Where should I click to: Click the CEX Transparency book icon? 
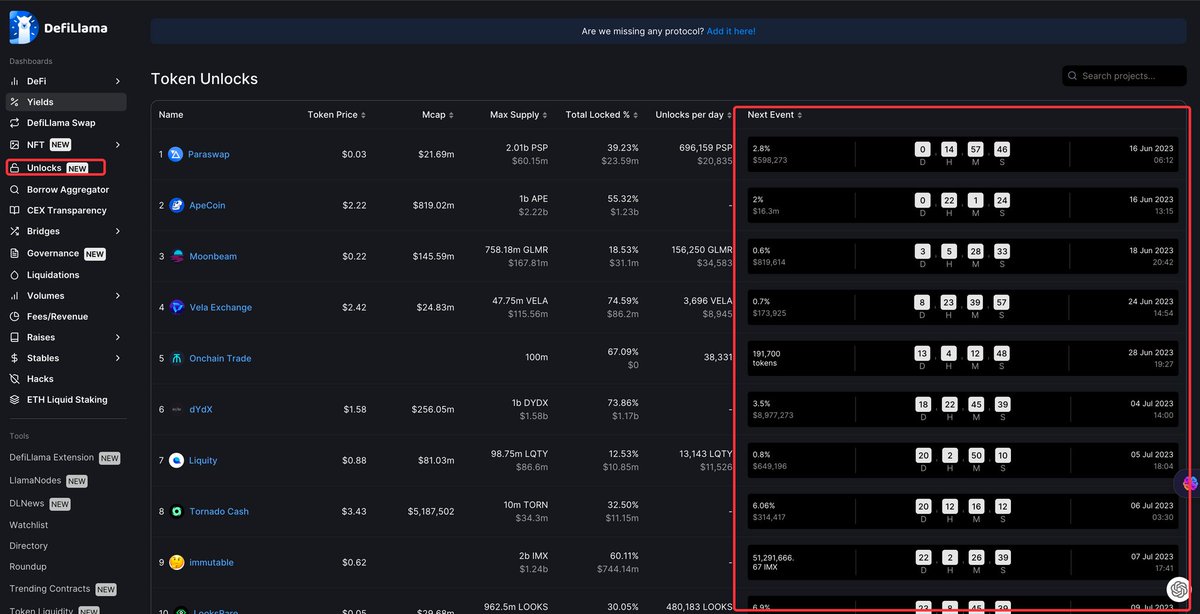(15, 210)
